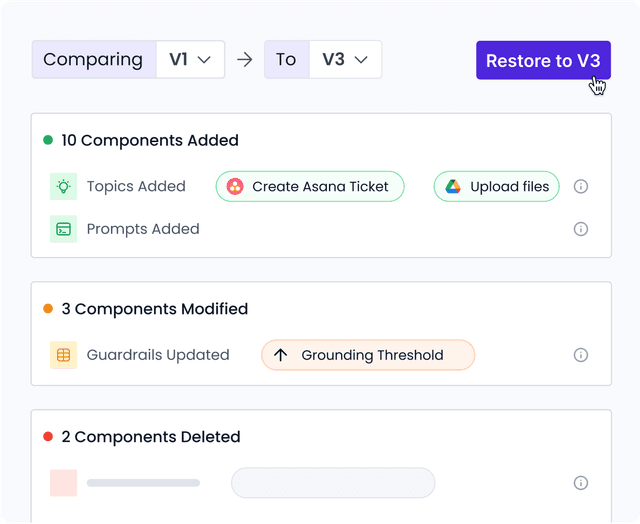Select the Upload files chip
This screenshot has height=524, width=640.
tap(497, 187)
